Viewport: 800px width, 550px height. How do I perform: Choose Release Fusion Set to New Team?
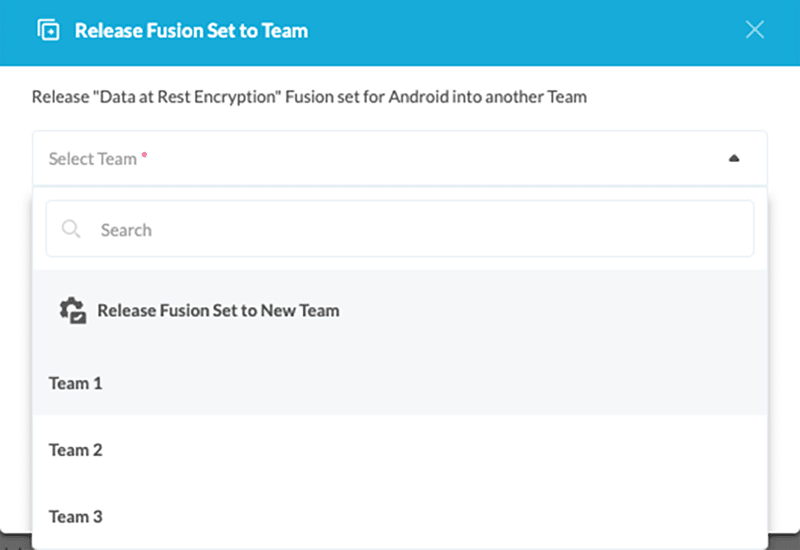tap(218, 310)
